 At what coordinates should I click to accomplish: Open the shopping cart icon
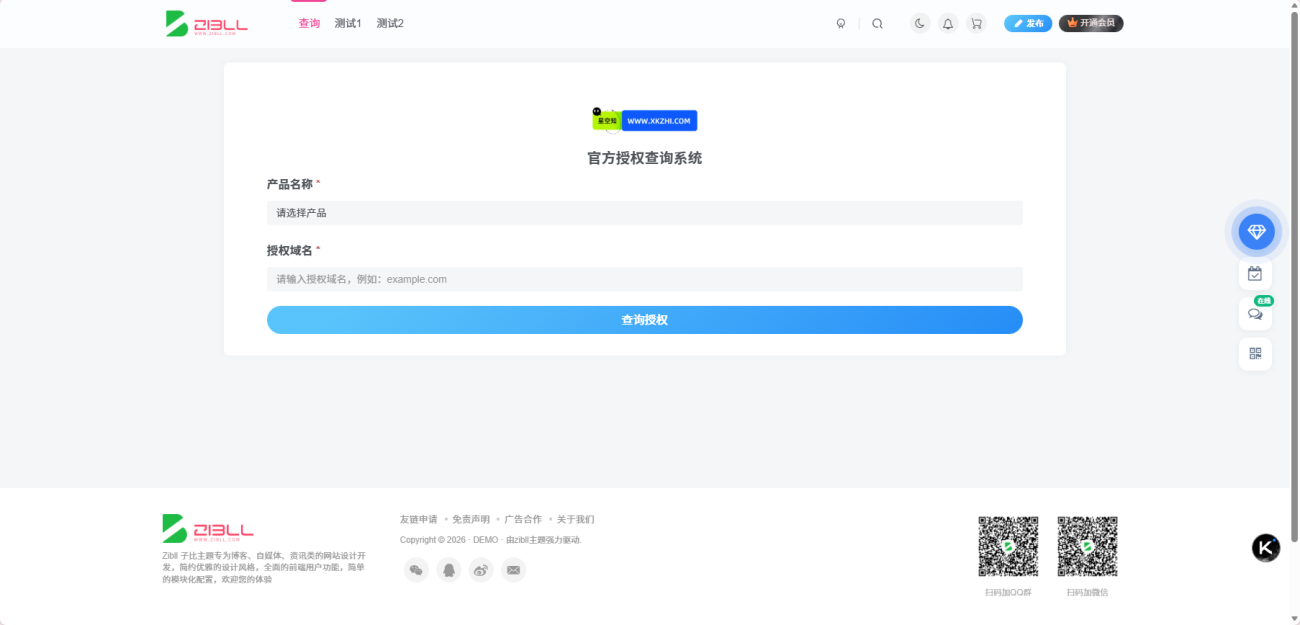[x=976, y=23]
